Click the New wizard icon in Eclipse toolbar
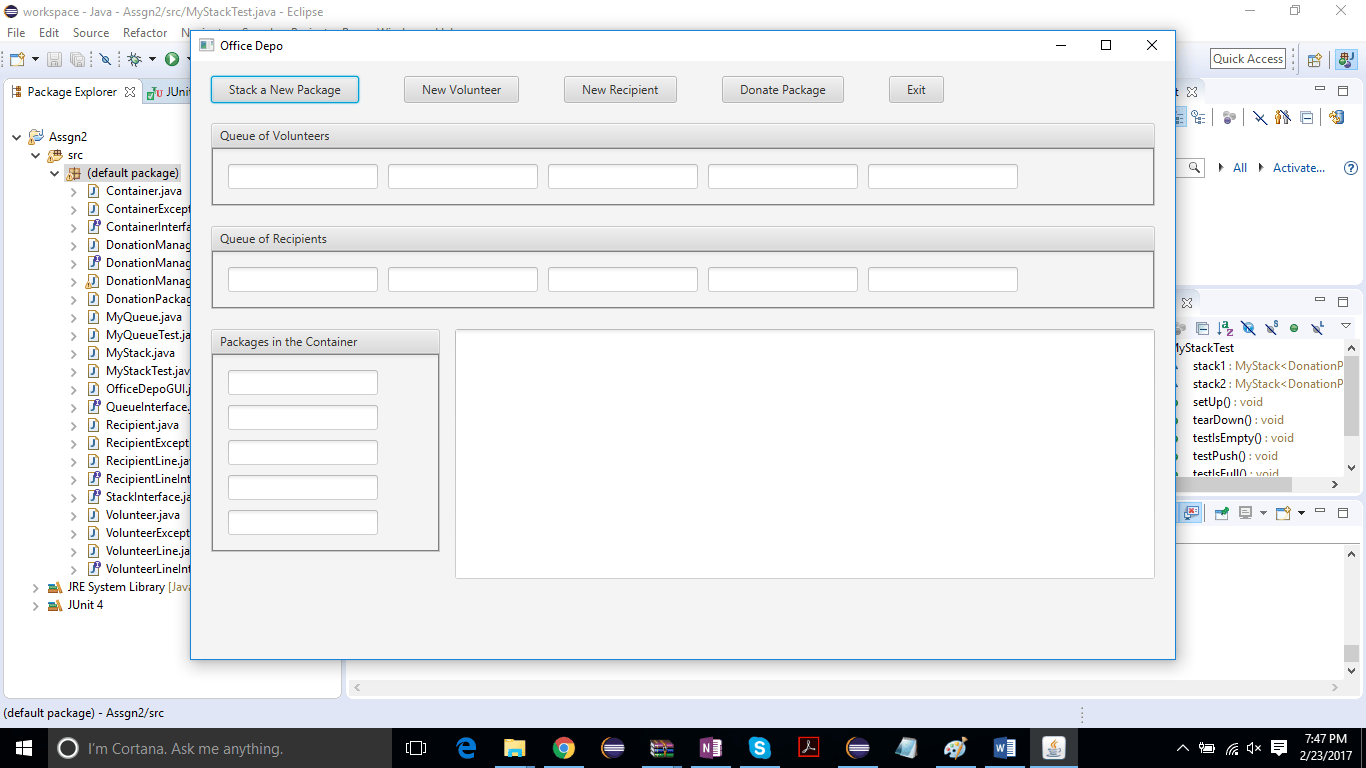 (x=17, y=60)
